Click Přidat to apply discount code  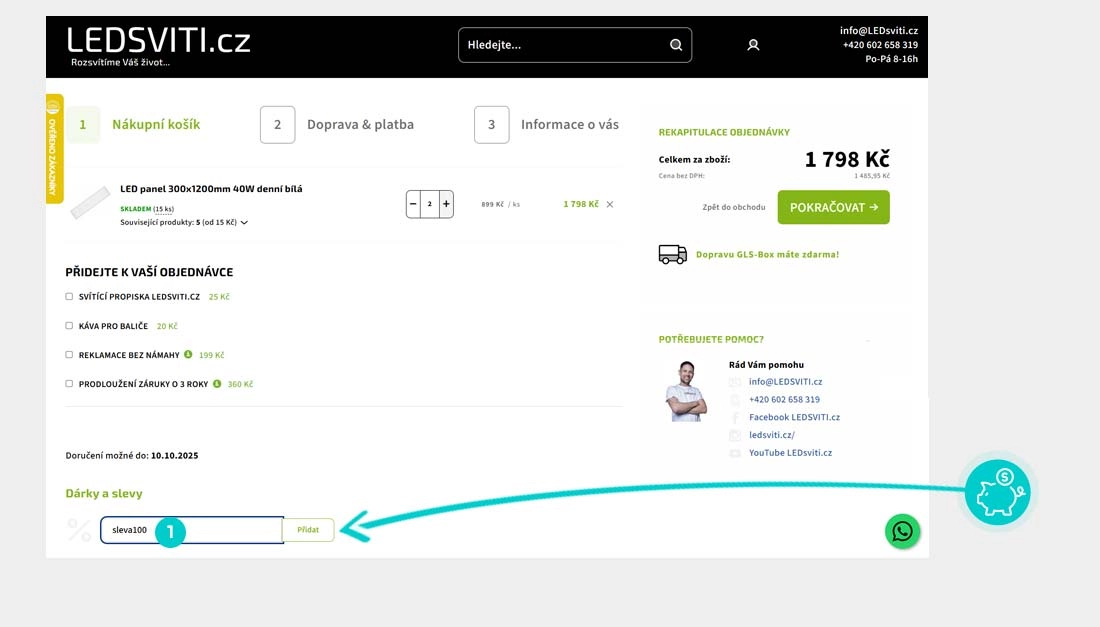(x=308, y=530)
